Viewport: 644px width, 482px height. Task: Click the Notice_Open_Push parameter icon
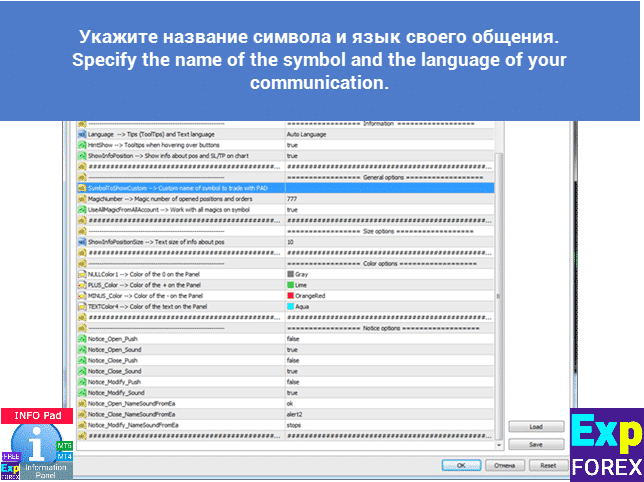[81, 339]
